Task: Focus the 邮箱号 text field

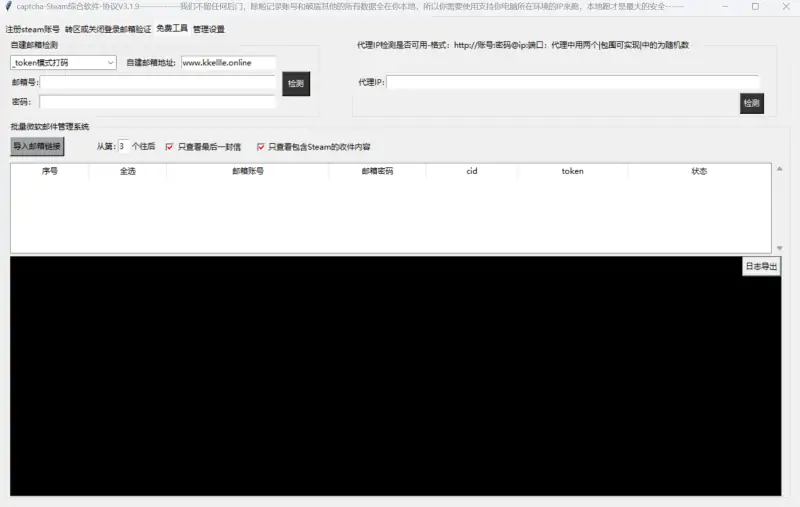Action: click(157, 82)
